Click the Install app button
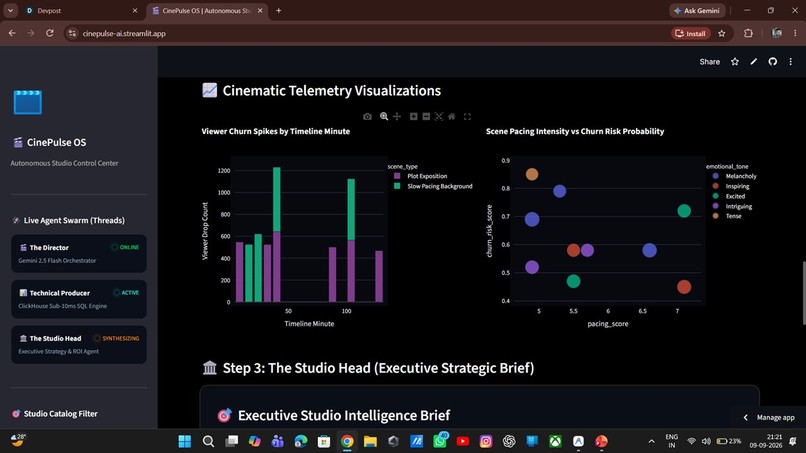This screenshot has height=453, width=806. pyautogui.click(x=690, y=33)
